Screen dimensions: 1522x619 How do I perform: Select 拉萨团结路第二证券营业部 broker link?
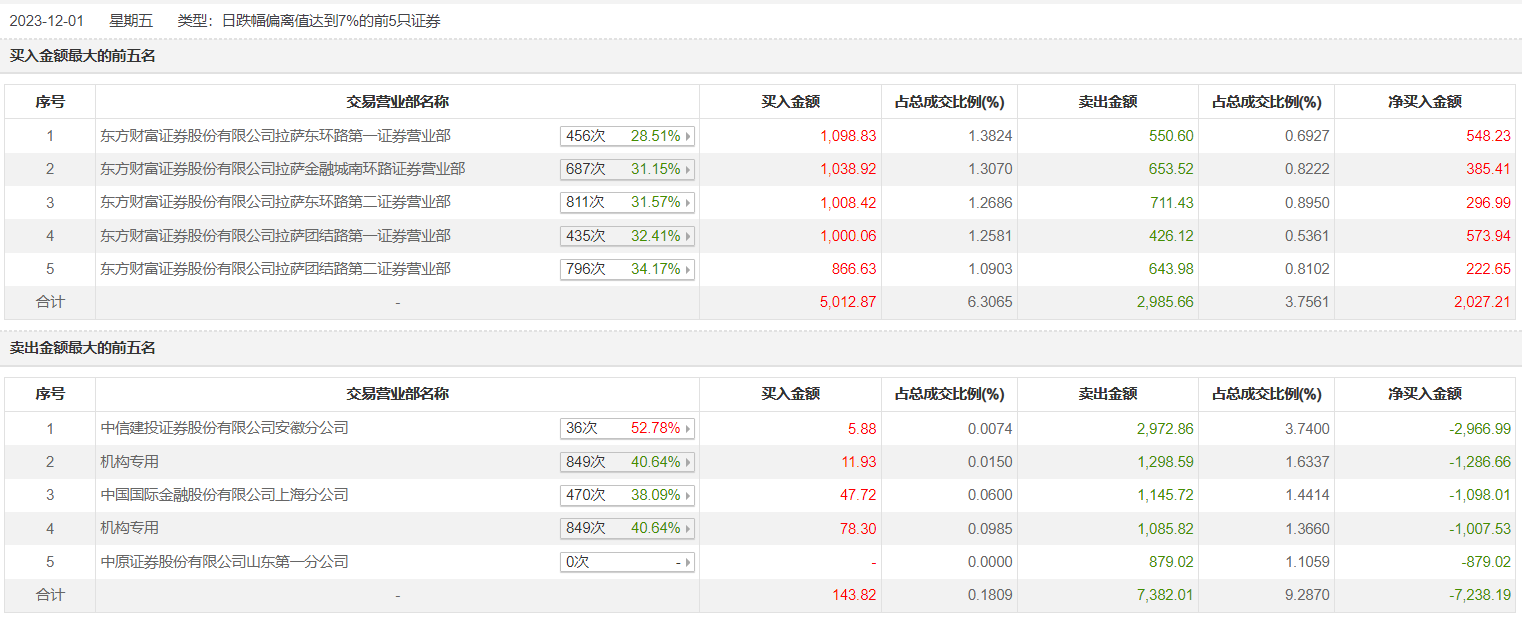pos(276,269)
